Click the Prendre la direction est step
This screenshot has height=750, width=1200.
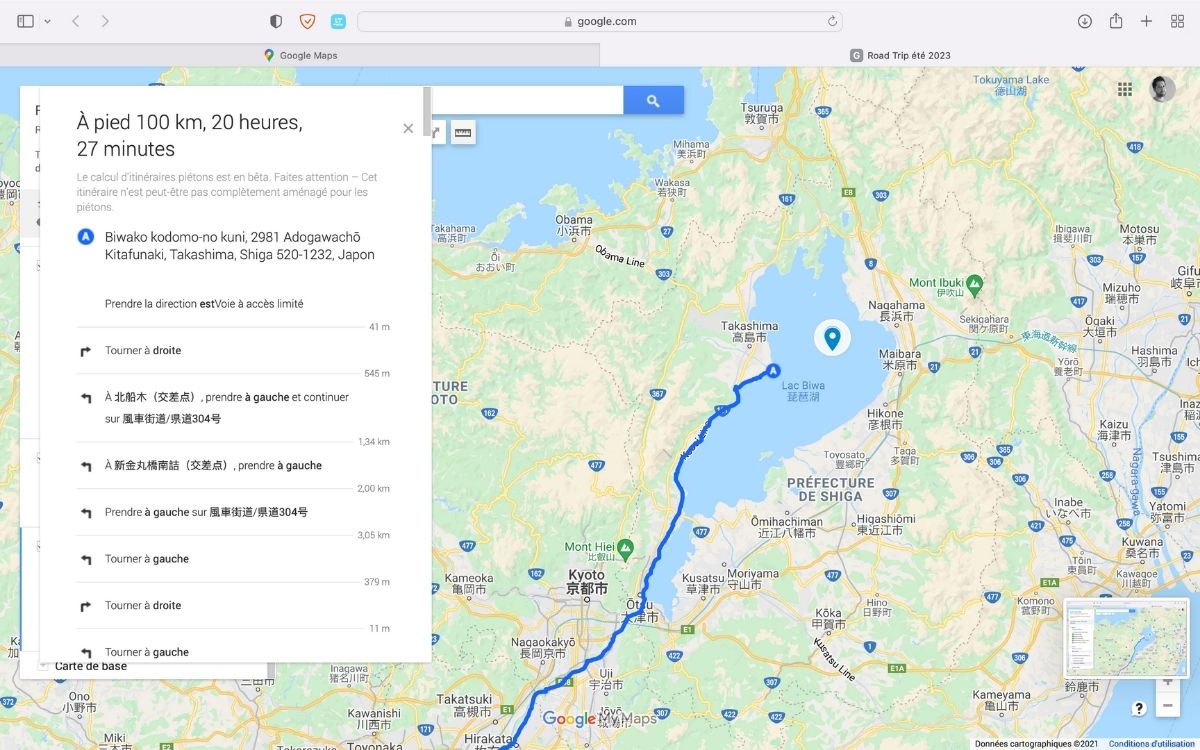pos(204,304)
